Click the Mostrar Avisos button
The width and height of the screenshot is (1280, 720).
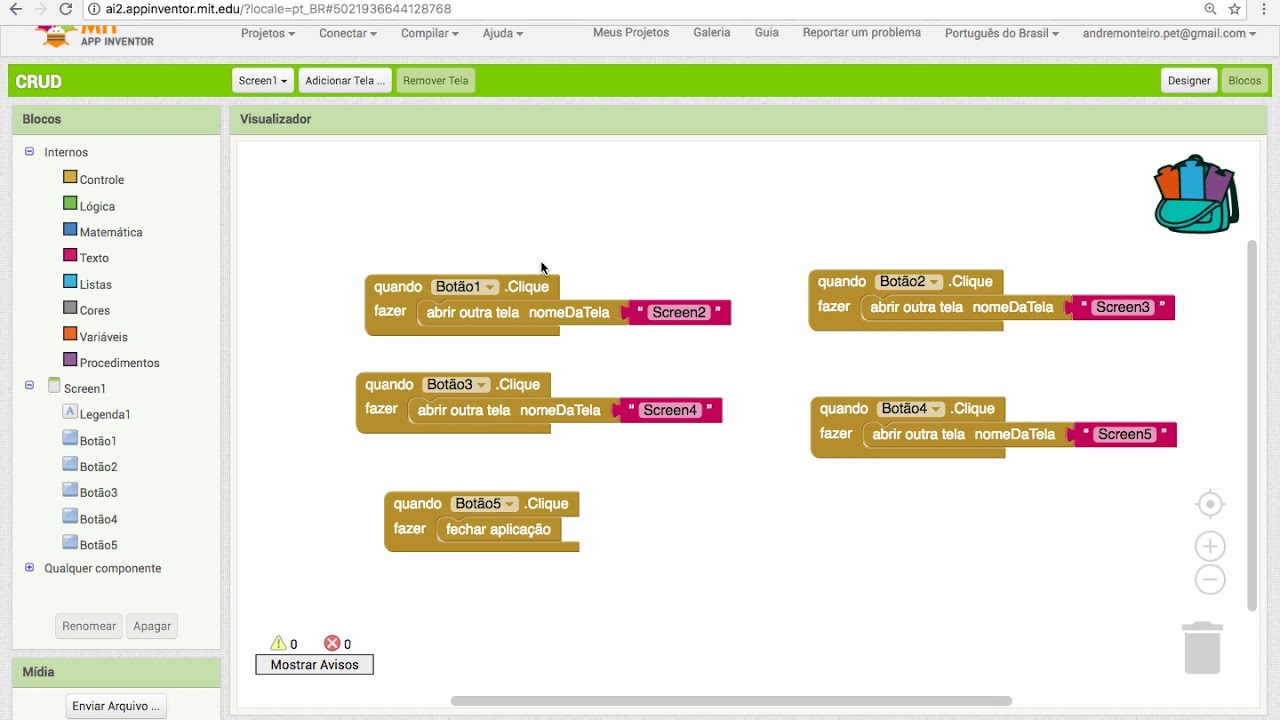314,665
